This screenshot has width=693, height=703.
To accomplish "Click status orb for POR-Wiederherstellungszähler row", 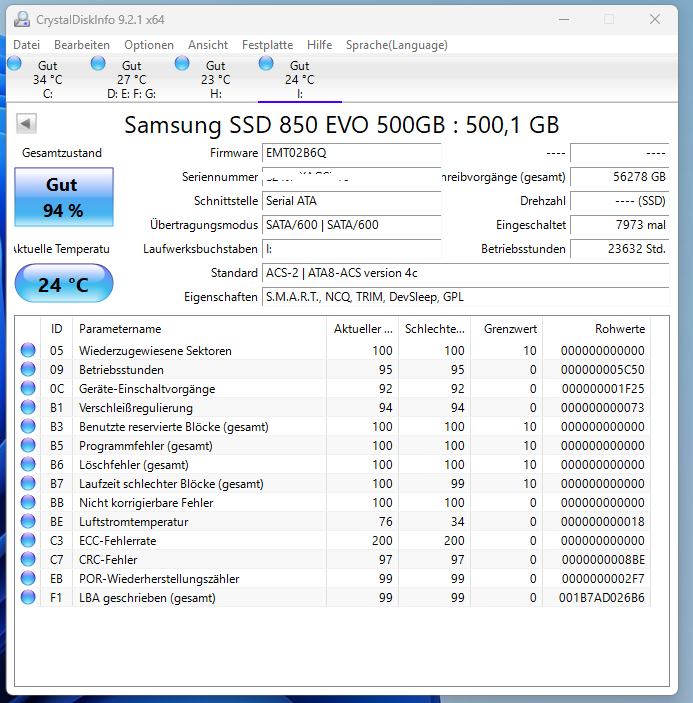I will click(28, 578).
